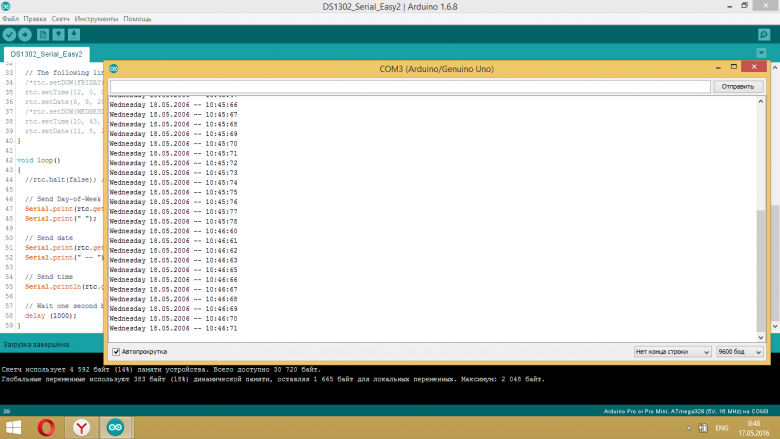780x439 pixels.
Task: Click the console line starting with Глобальные переменные
Action: point(273,379)
